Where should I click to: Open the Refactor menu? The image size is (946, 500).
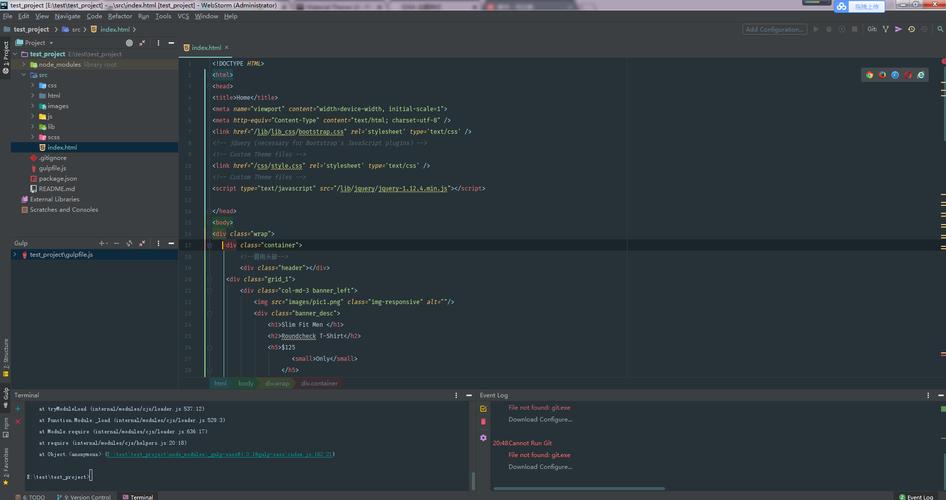(x=119, y=16)
